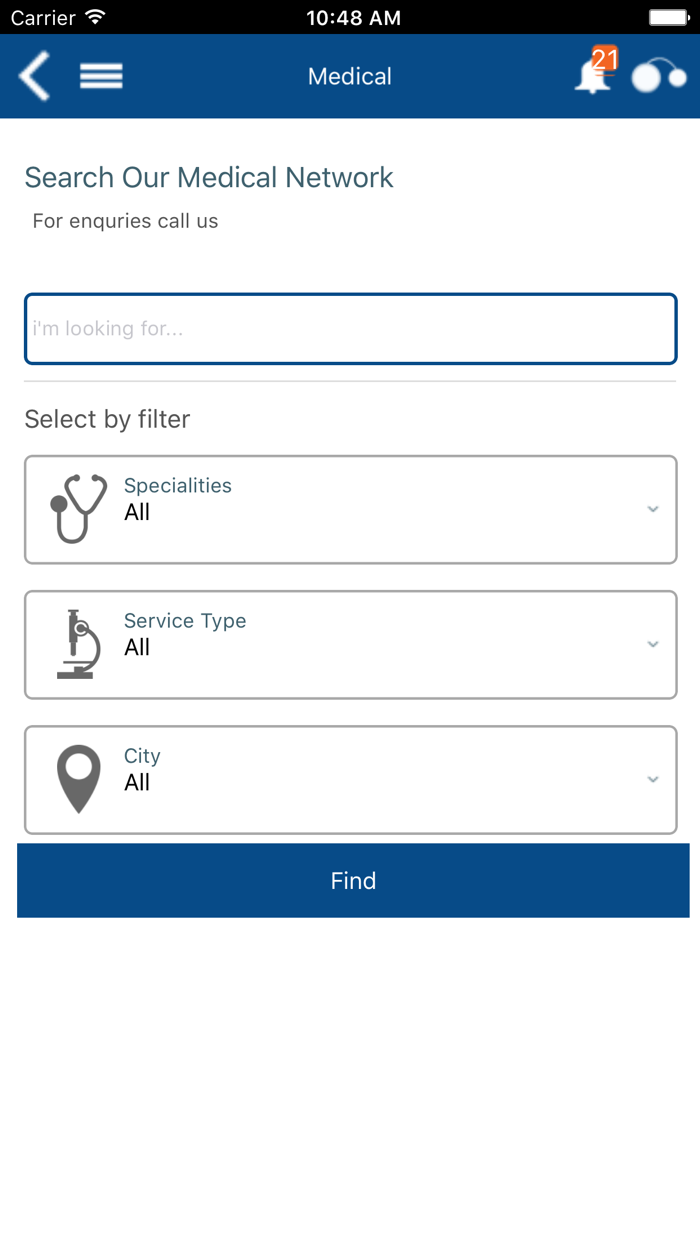This screenshot has width=700, height=1244.
Task: Tap the microscope Service Type icon
Action: [x=78, y=644]
